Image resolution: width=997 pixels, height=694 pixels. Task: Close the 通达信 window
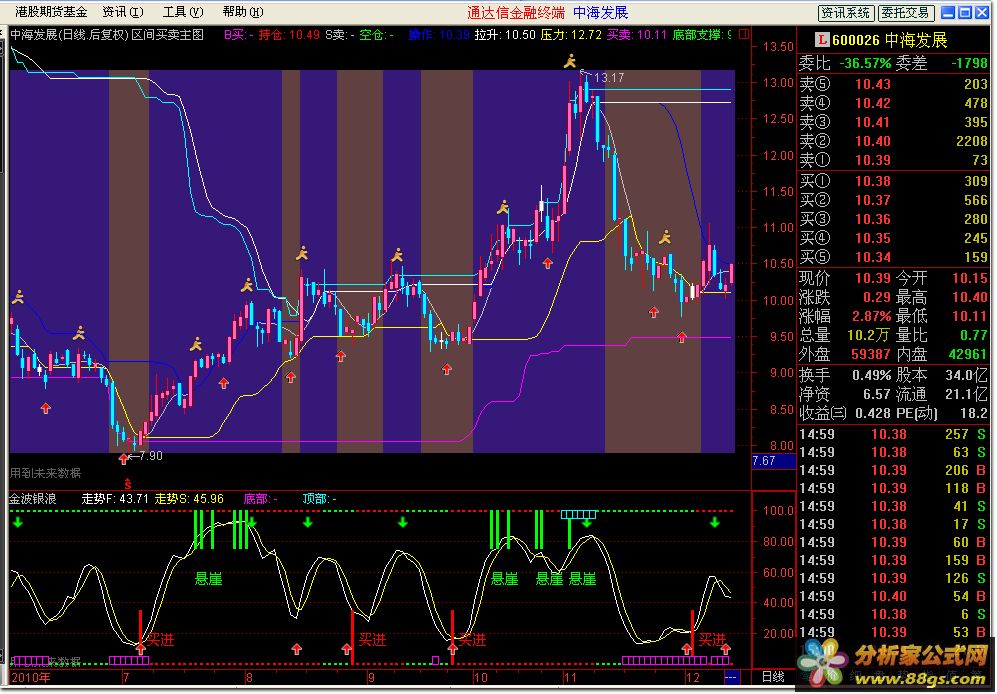[x=981, y=12]
